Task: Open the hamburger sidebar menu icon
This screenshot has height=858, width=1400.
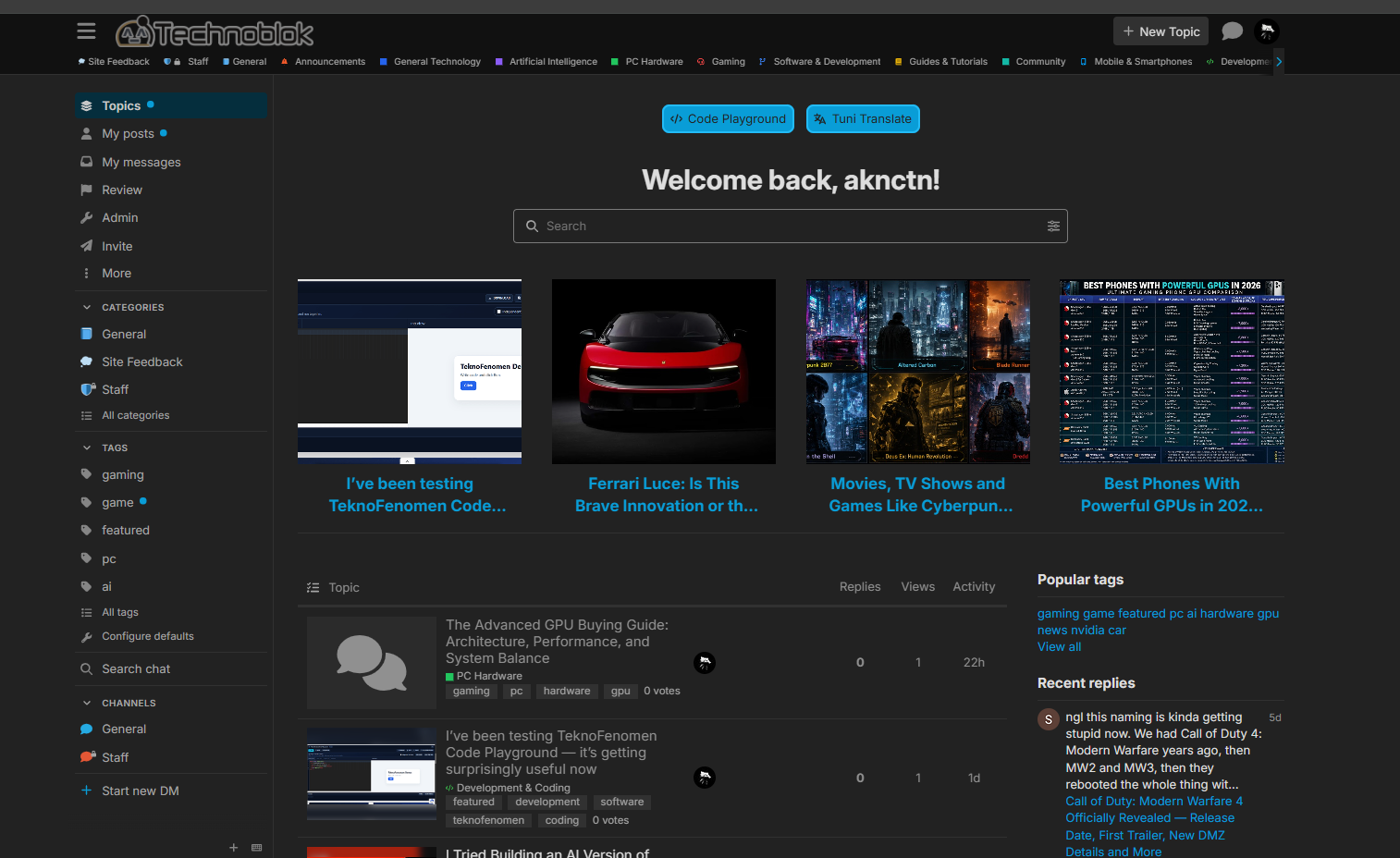Action: click(x=86, y=31)
